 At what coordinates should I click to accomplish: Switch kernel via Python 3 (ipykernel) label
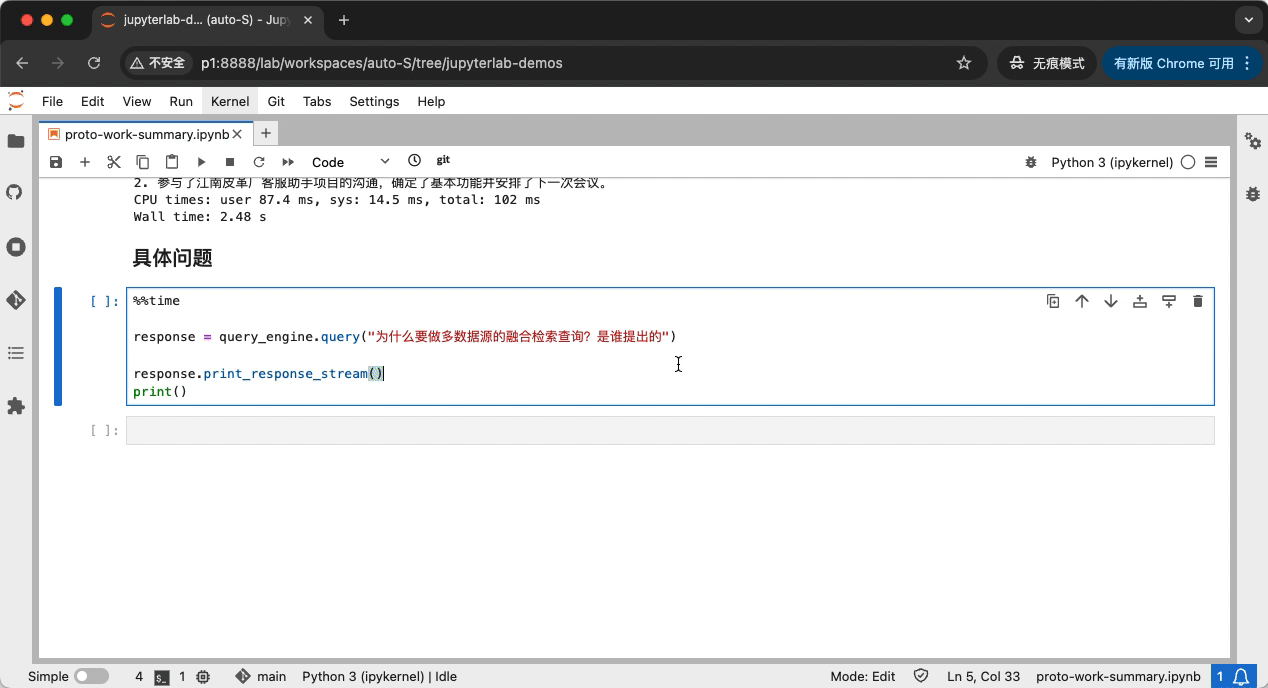pyautogui.click(x=1112, y=162)
